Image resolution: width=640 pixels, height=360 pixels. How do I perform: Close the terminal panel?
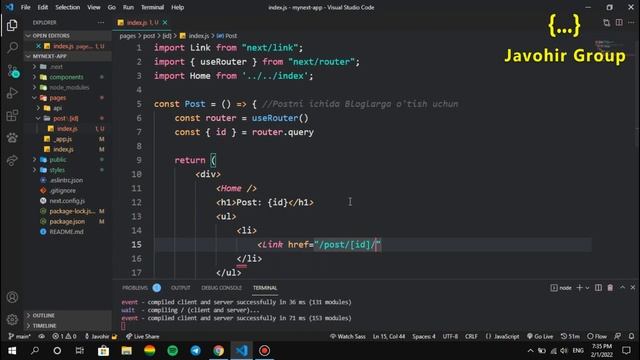pos(633,288)
